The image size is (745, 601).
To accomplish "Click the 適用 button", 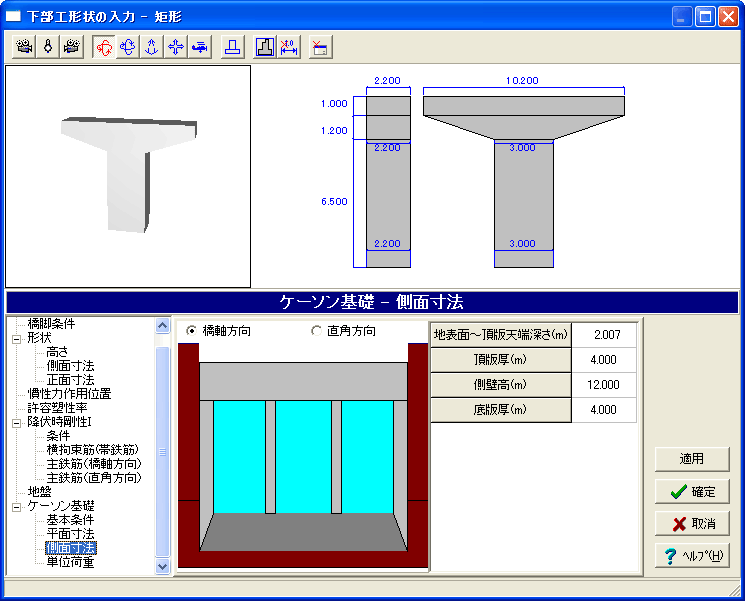I will click(x=692, y=459).
